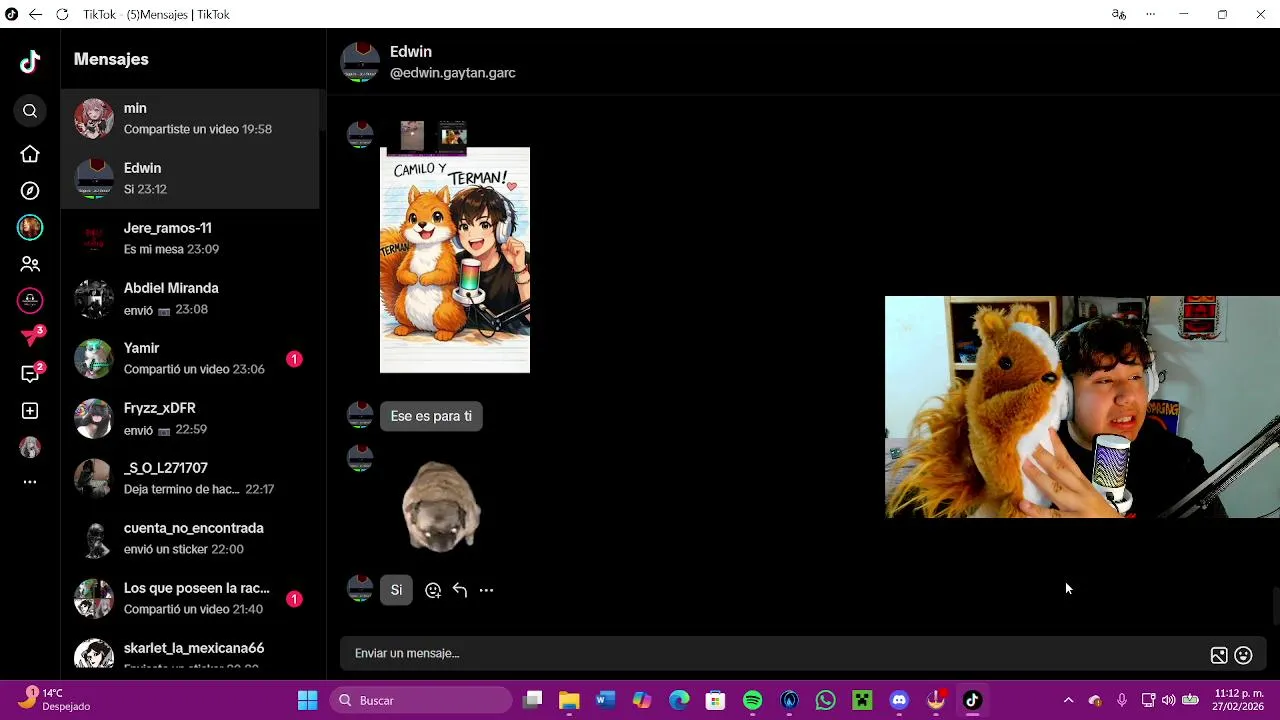Image resolution: width=1280 pixels, height=720 pixels.
Task: Open the Fryzz_xDFR conversation
Action: pyautogui.click(x=190, y=418)
